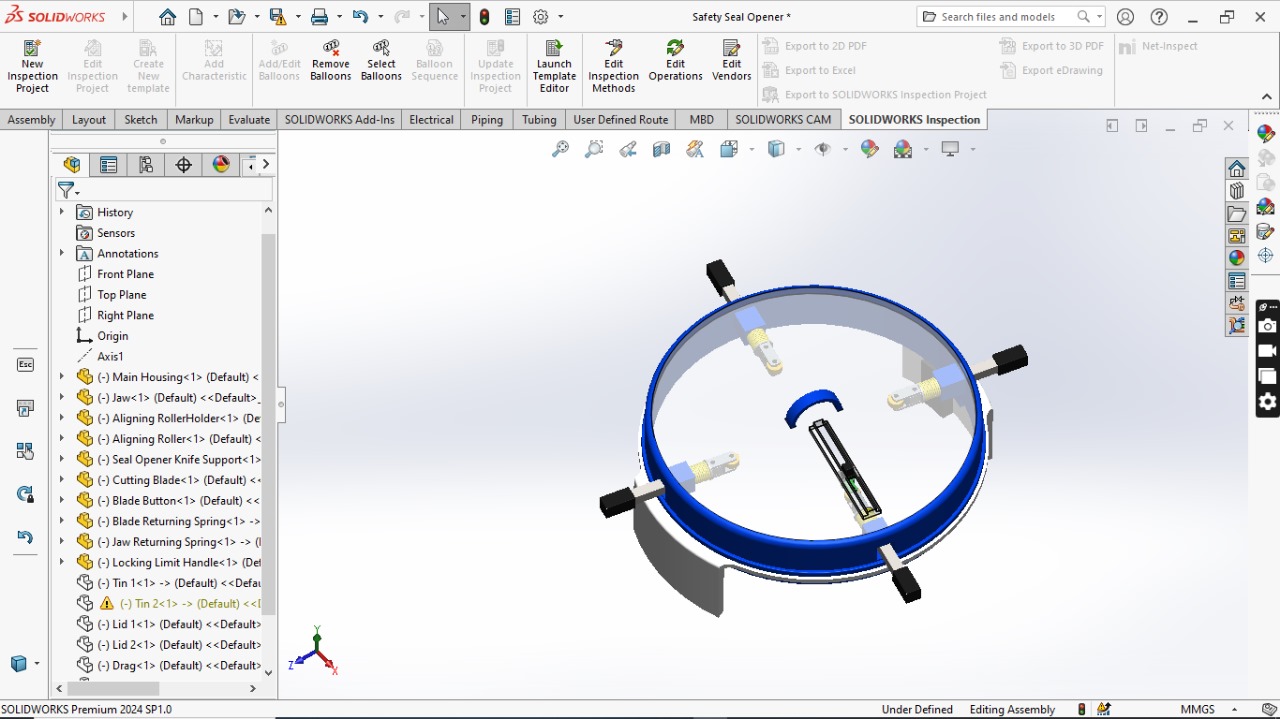Screen dimensions: 1280x719
Task: Expand the Main Housing component
Action: [62, 377]
